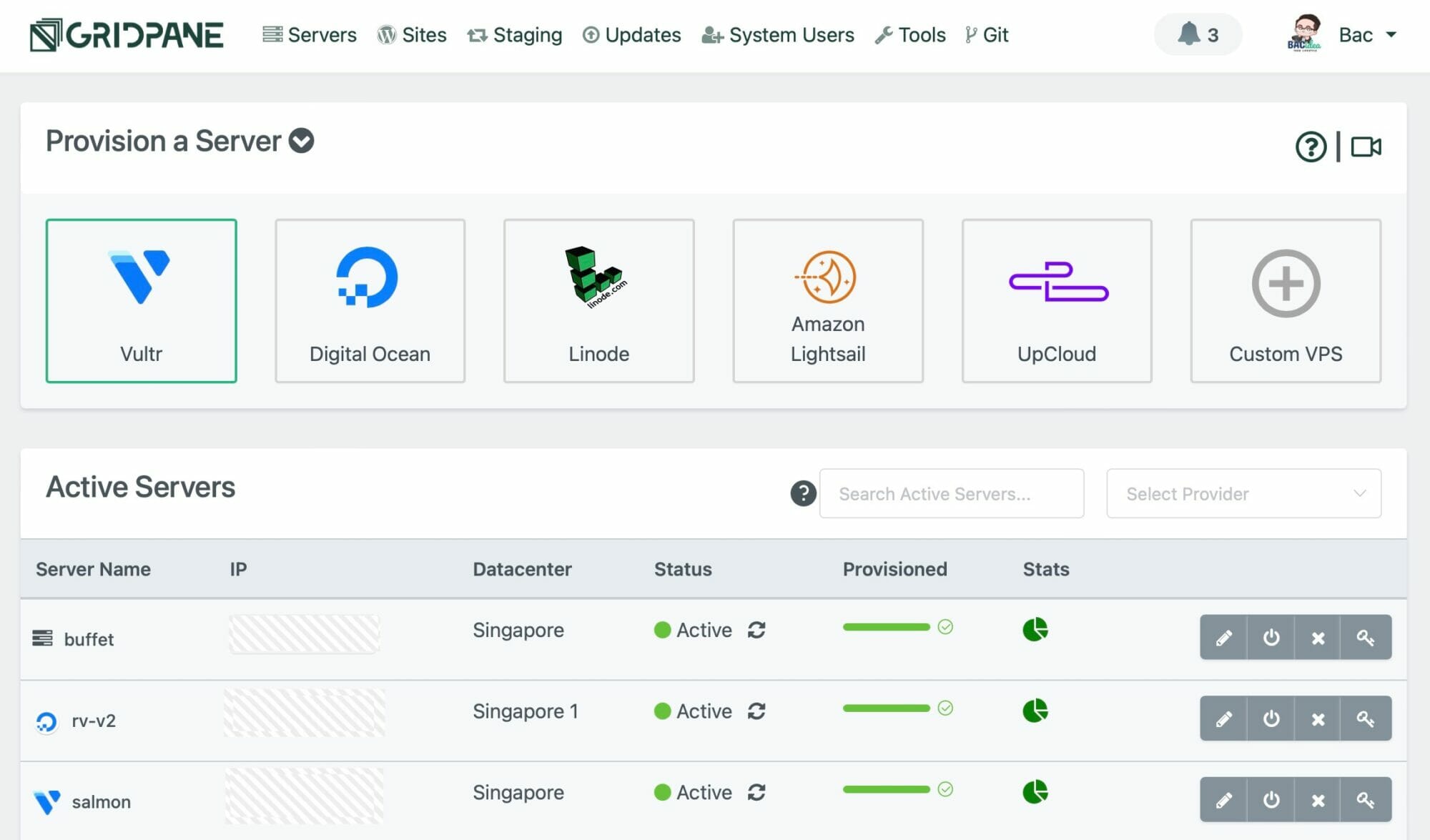The height and width of the screenshot is (840, 1430).
Task: Open the Sites menu
Action: click(x=412, y=35)
